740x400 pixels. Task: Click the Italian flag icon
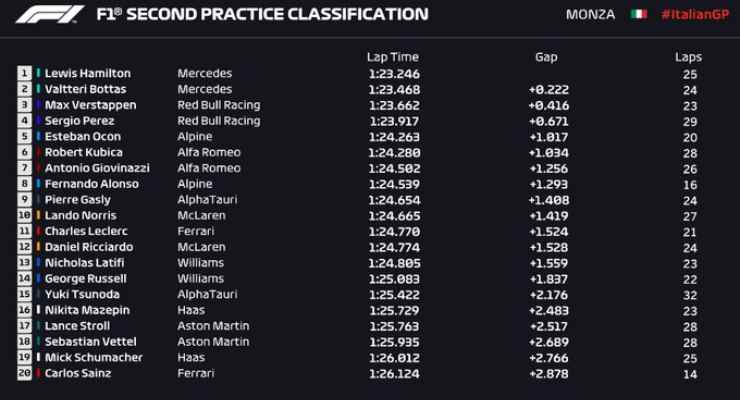[x=639, y=14]
